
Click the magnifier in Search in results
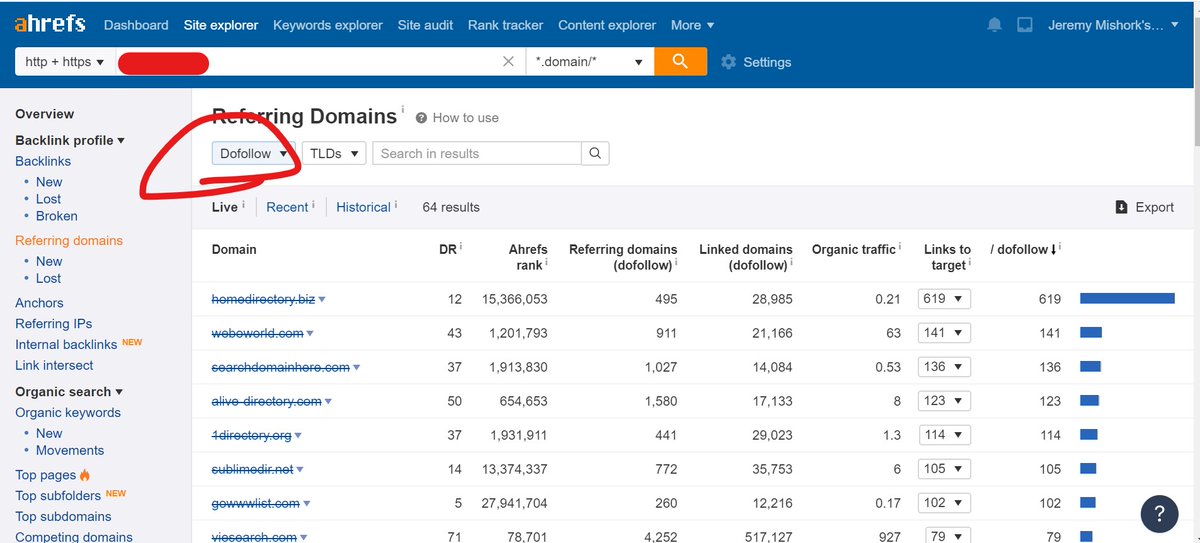coord(595,153)
